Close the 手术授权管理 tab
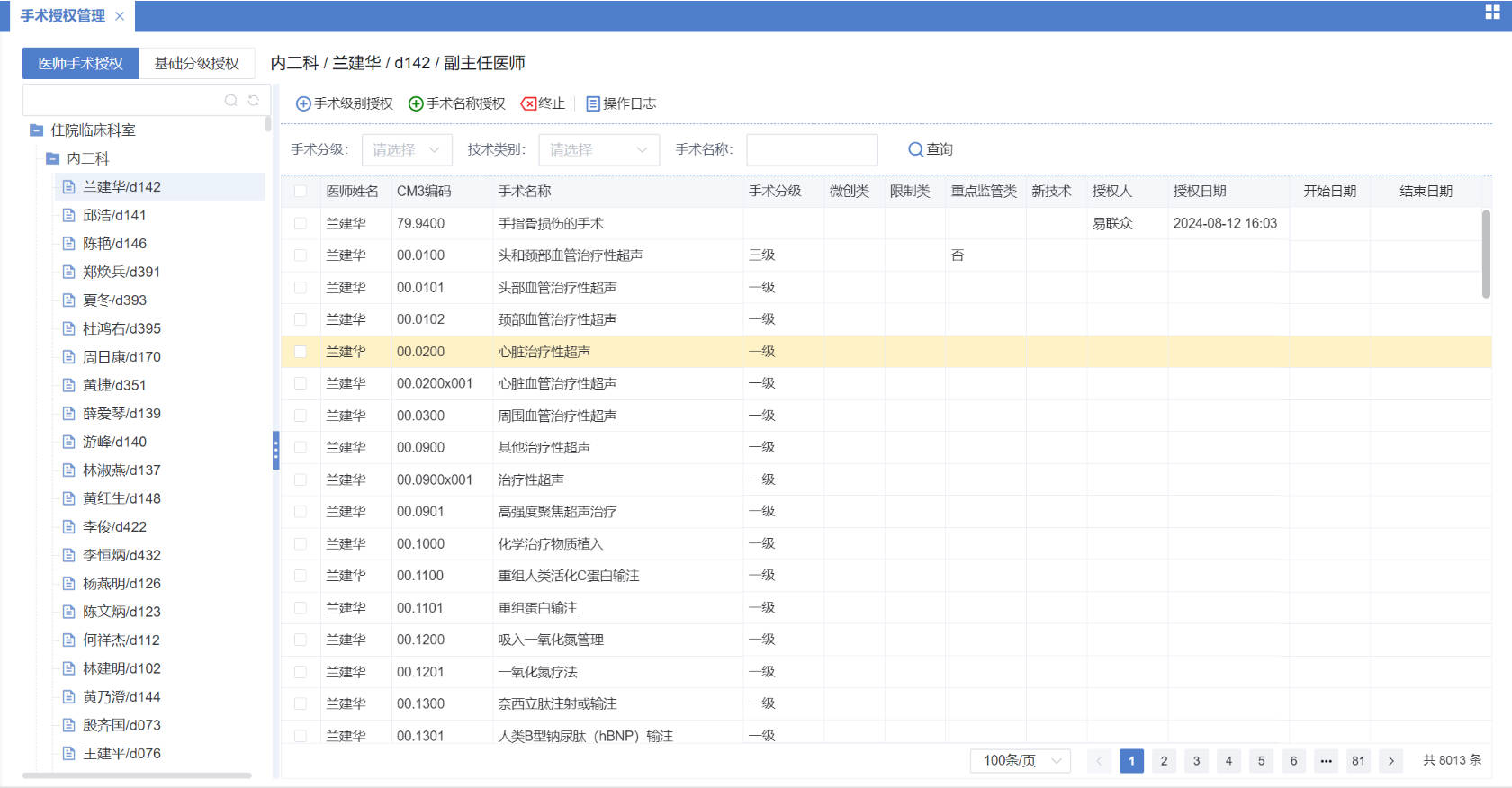Screen dimensions: 1512x788 [120, 16]
